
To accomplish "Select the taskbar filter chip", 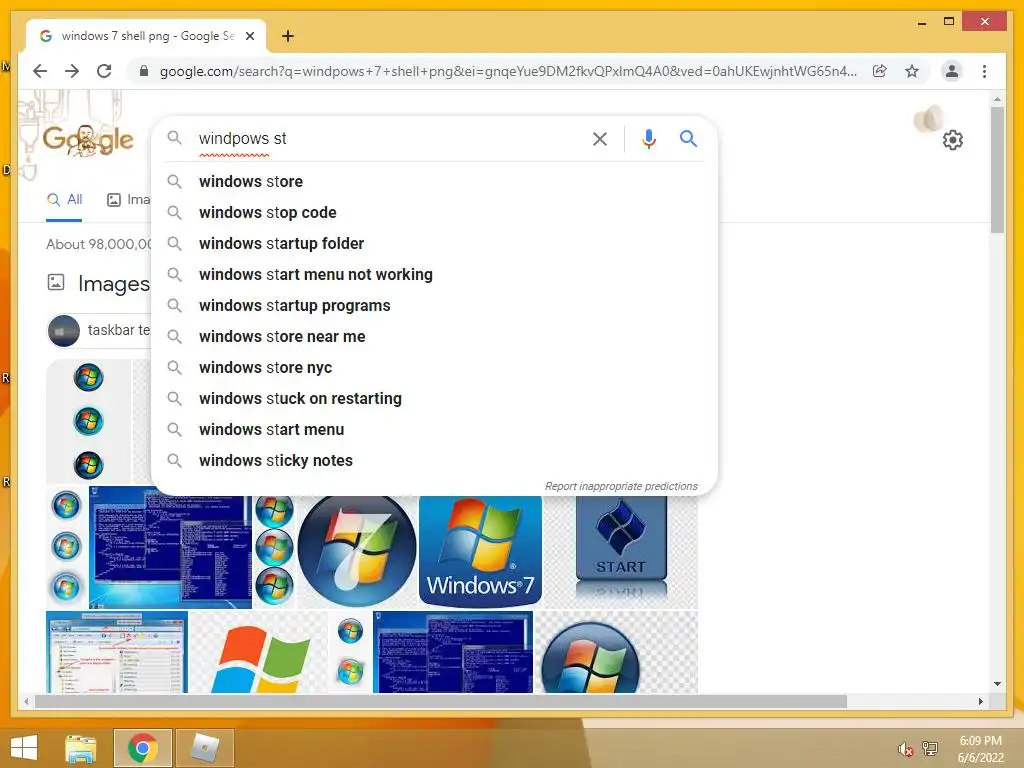I will pos(99,330).
